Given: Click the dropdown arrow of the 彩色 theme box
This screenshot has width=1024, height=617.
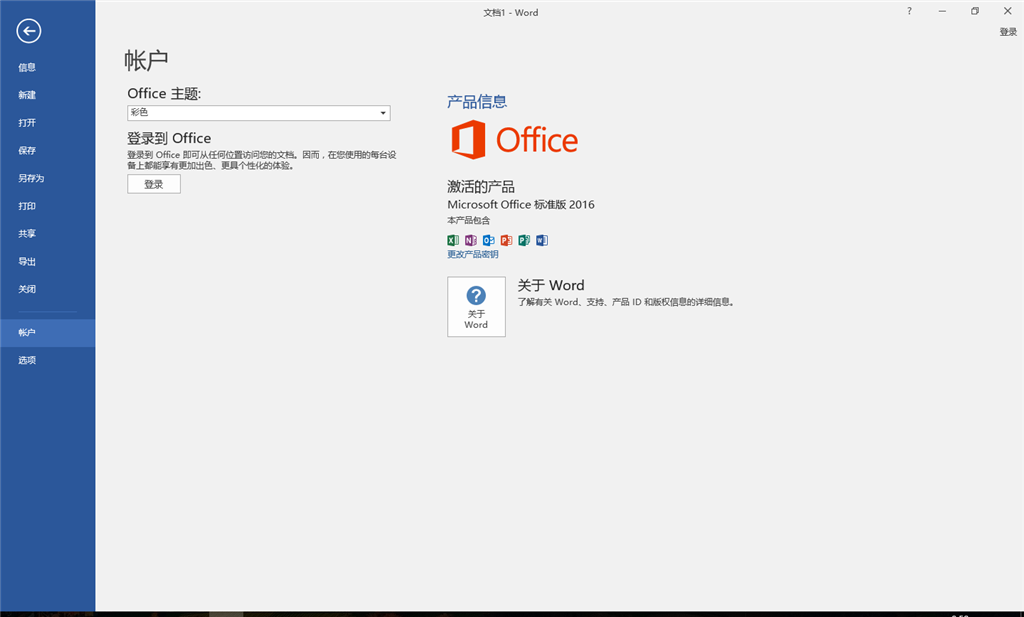Looking at the screenshot, I should point(383,113).
